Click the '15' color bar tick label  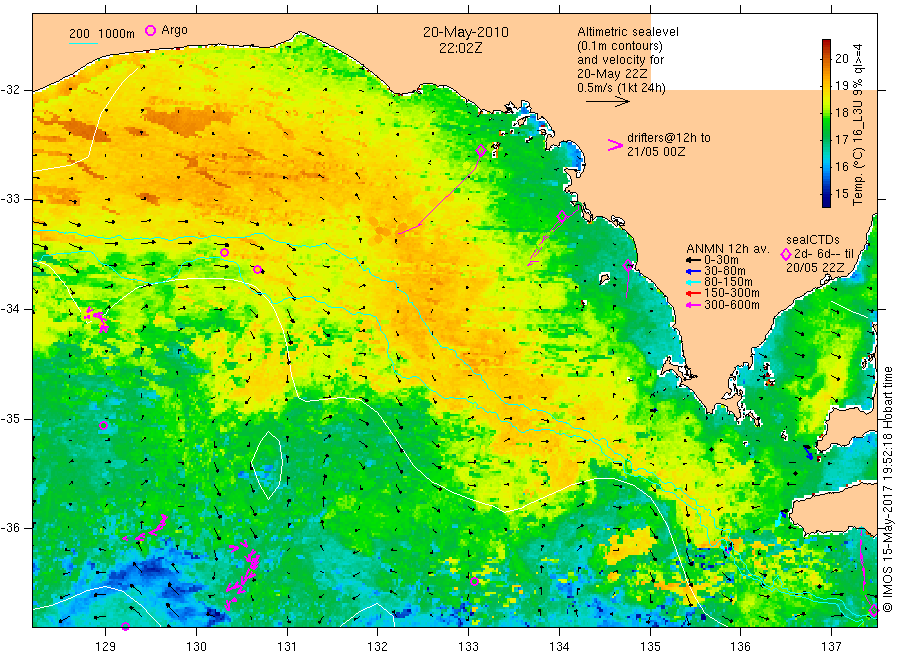click(841, 193)
